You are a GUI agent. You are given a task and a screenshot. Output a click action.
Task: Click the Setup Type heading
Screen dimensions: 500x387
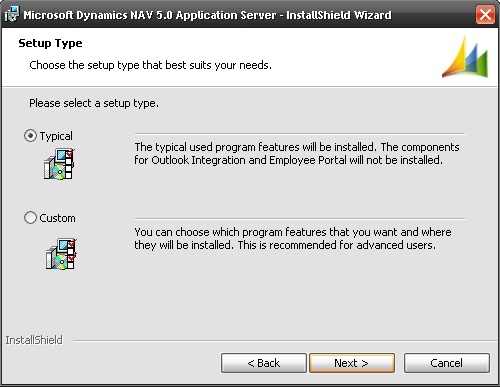tap(50, 43)
